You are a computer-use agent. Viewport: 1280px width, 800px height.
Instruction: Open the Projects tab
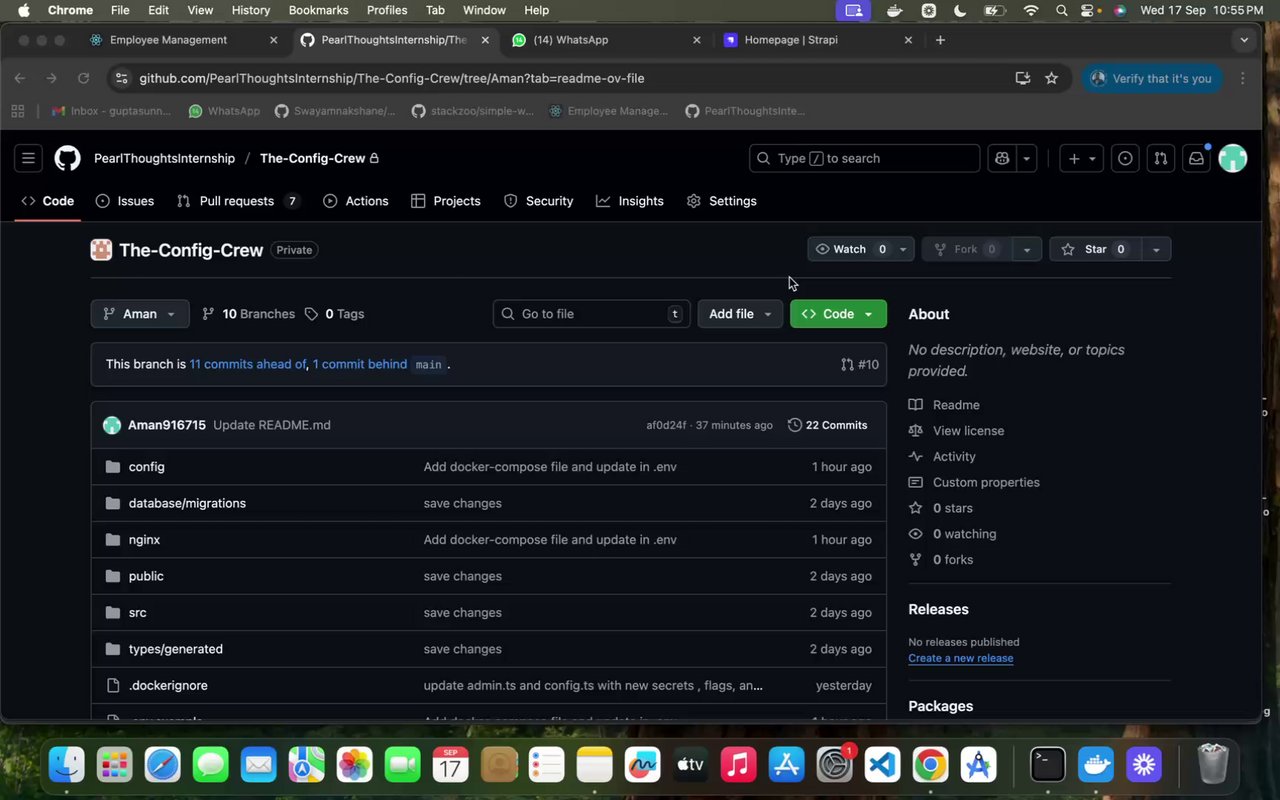[446, 201]
